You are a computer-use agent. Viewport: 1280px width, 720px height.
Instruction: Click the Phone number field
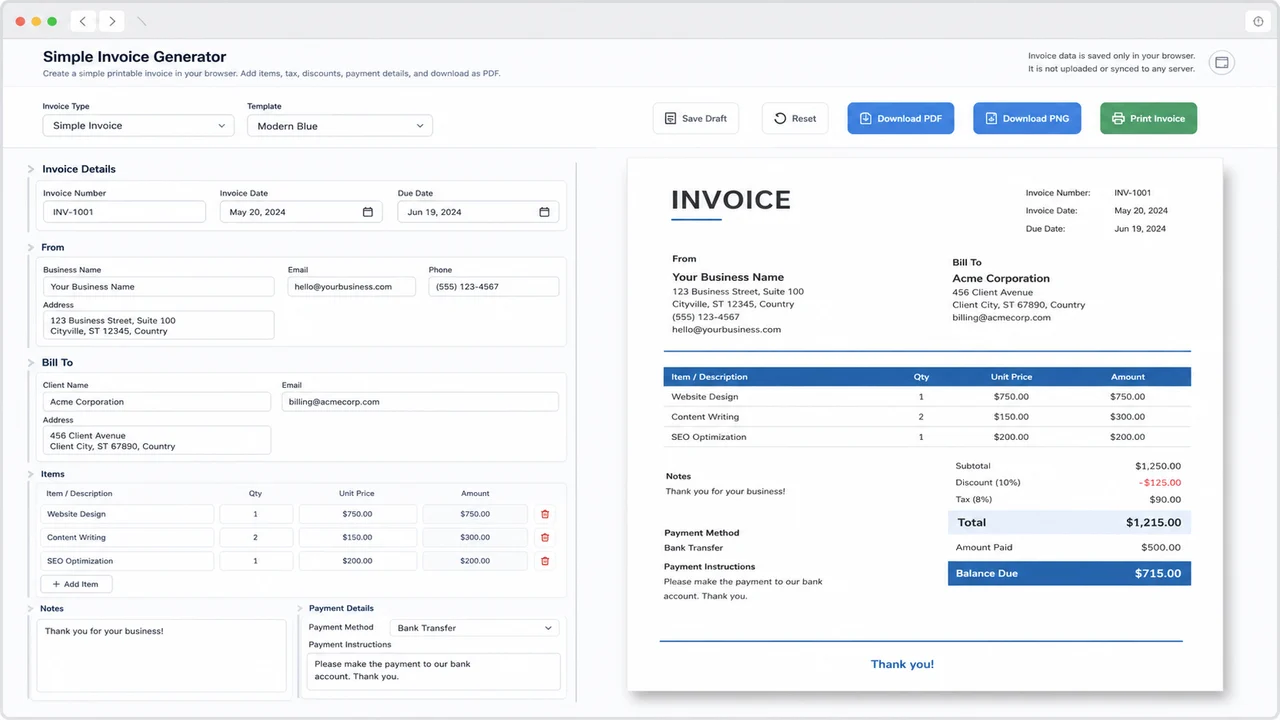493,287
